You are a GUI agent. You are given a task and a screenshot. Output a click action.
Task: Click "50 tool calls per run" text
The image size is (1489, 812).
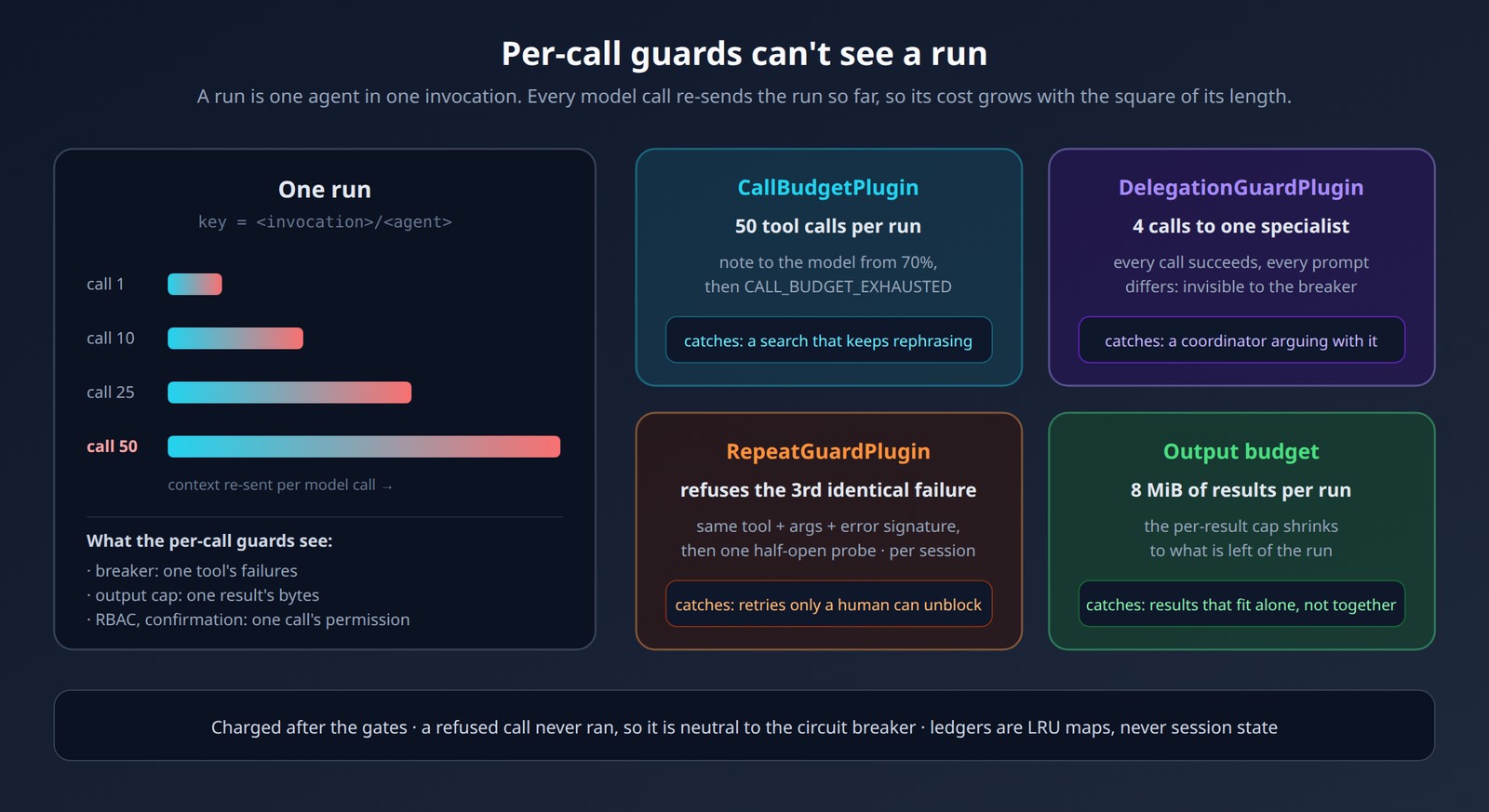[x=828, y=226]
